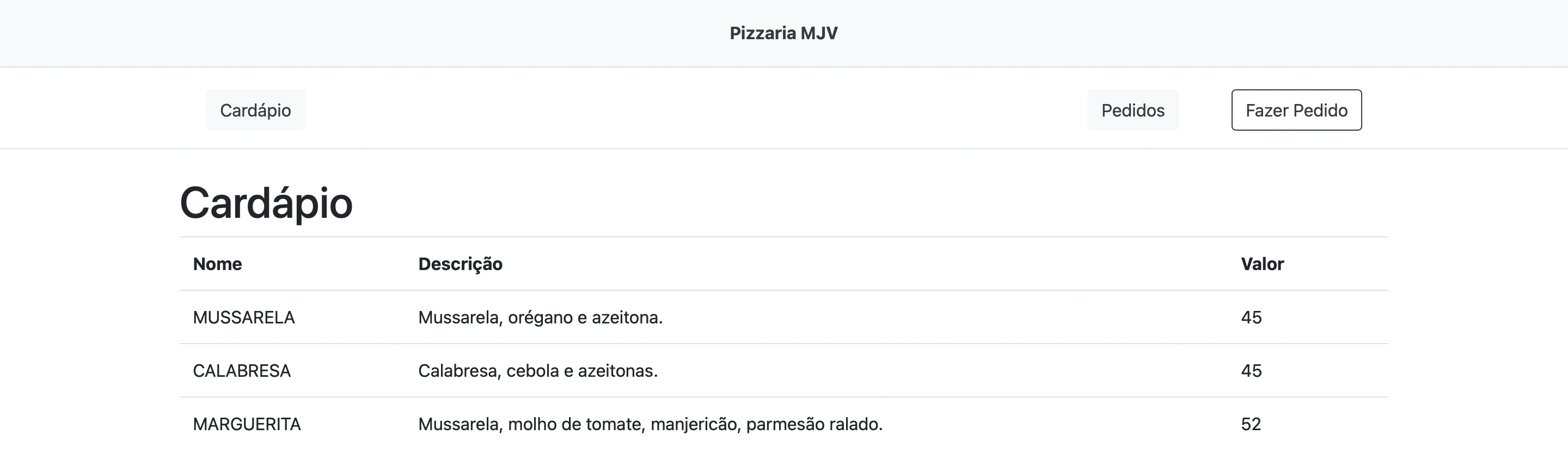Click the description of the MARGUERITA pizza
The width and height of the screenshot is (1568, 465).
tap(649, 424)
